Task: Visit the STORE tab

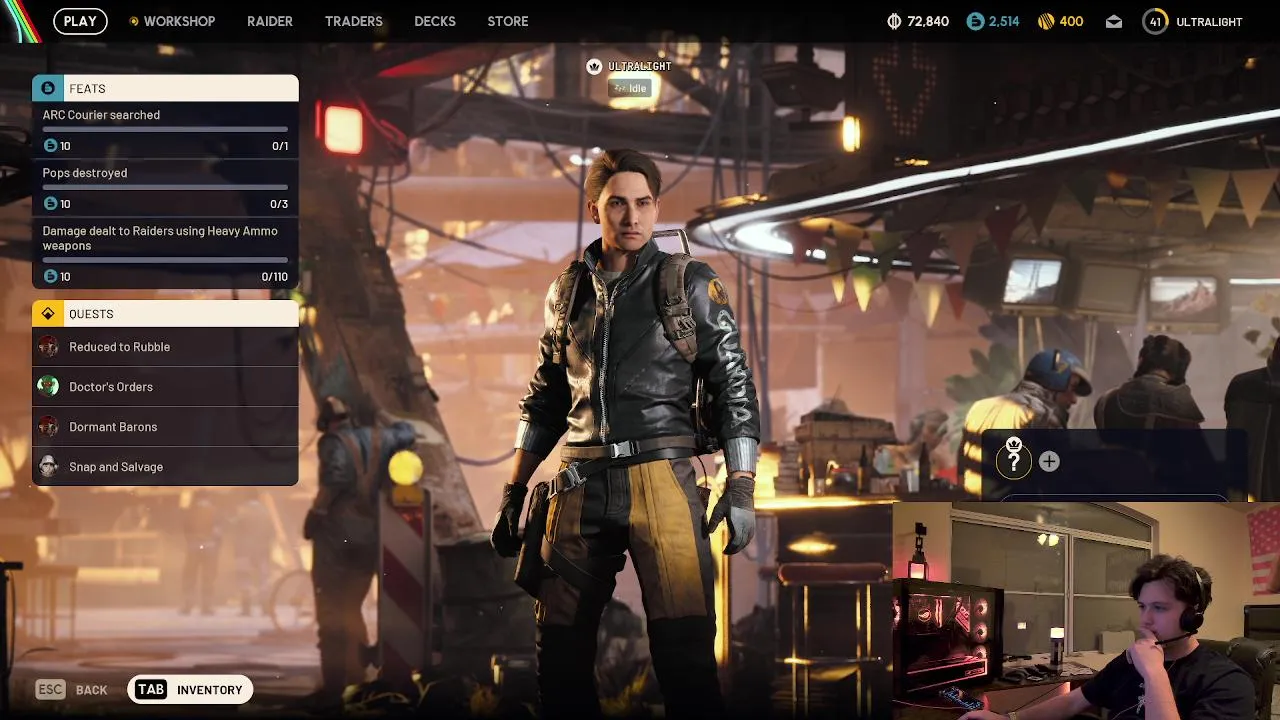Action: [508, 21]
